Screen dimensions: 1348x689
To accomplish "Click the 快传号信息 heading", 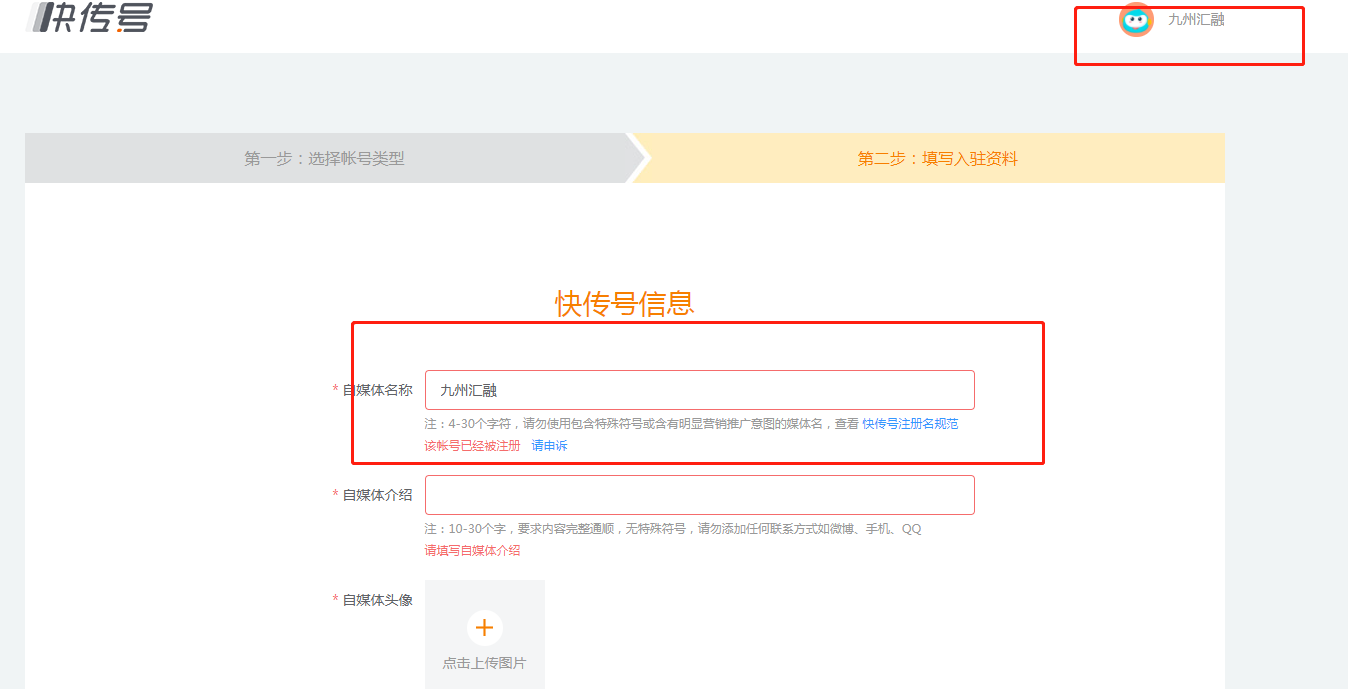I will 625,303.
